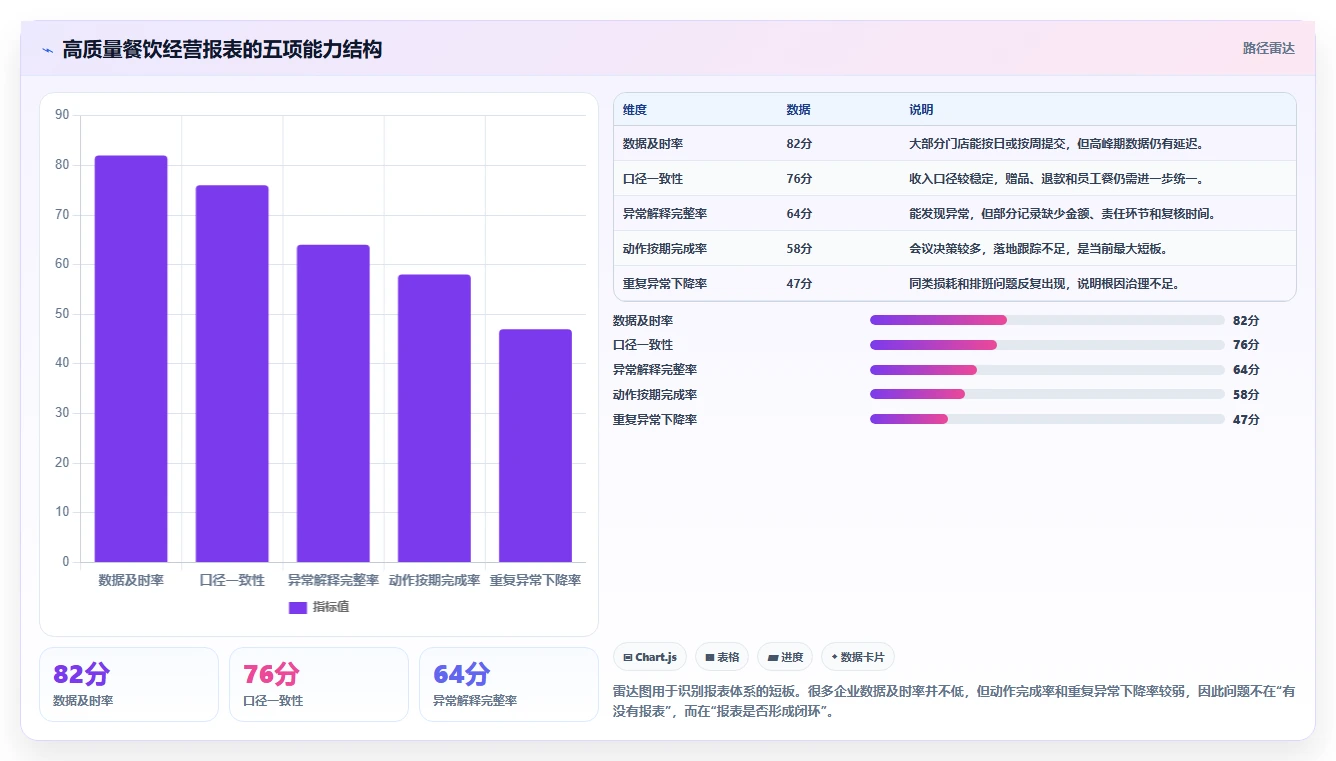Toggle the 指标值 legend color swatch
This screenshot has height=761, width=1336.
tap(298, 607)
